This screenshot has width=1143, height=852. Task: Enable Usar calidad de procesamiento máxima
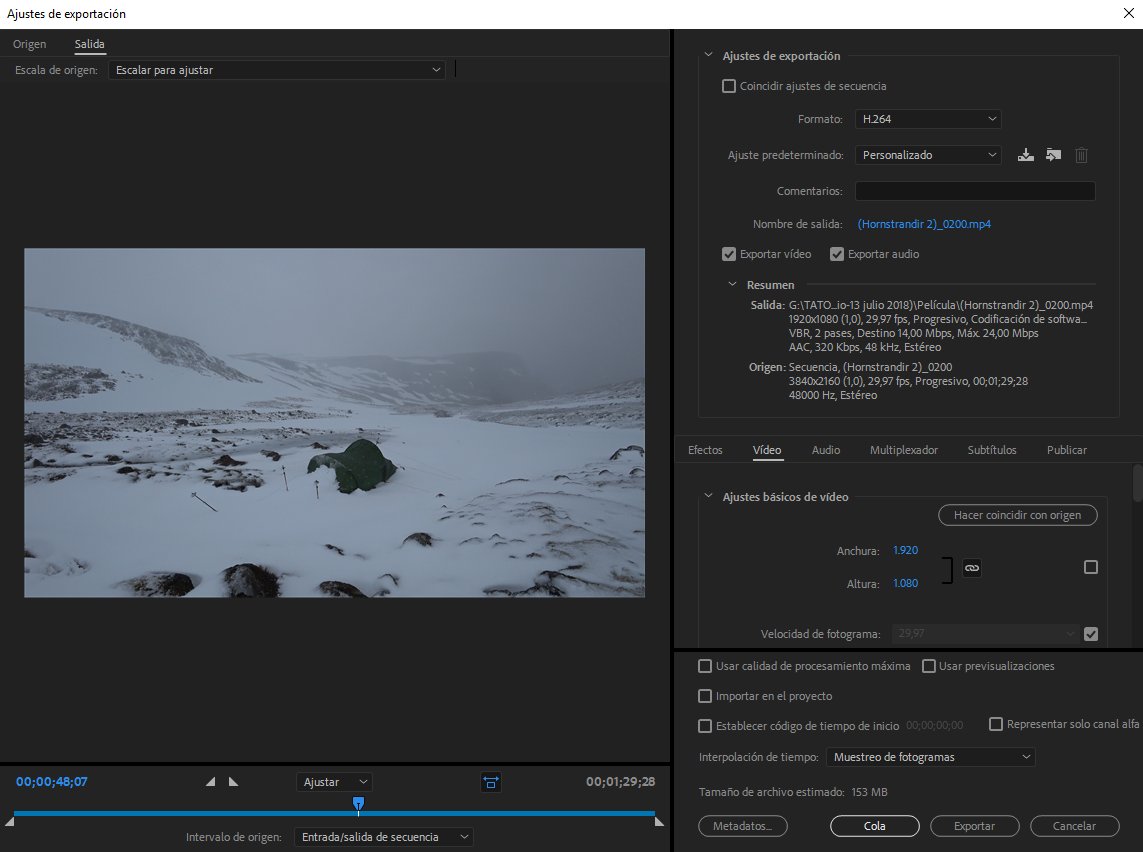(x=705, y=666)
